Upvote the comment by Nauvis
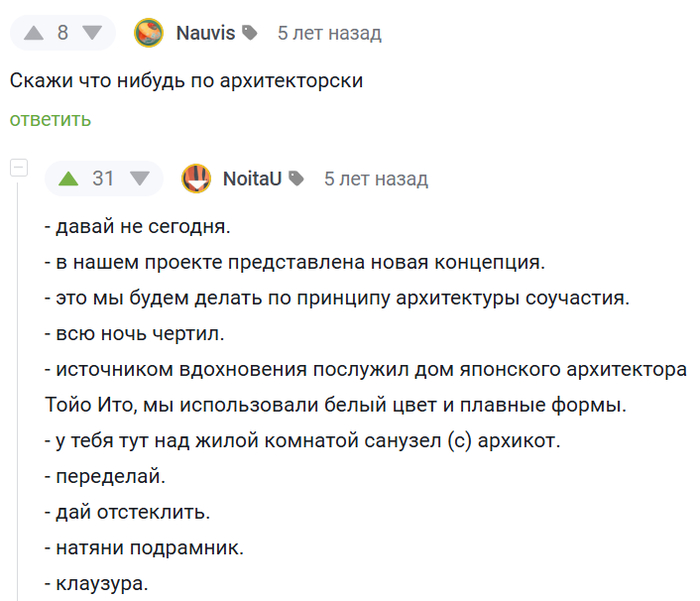The image size is (700, 601). (34, 33)
